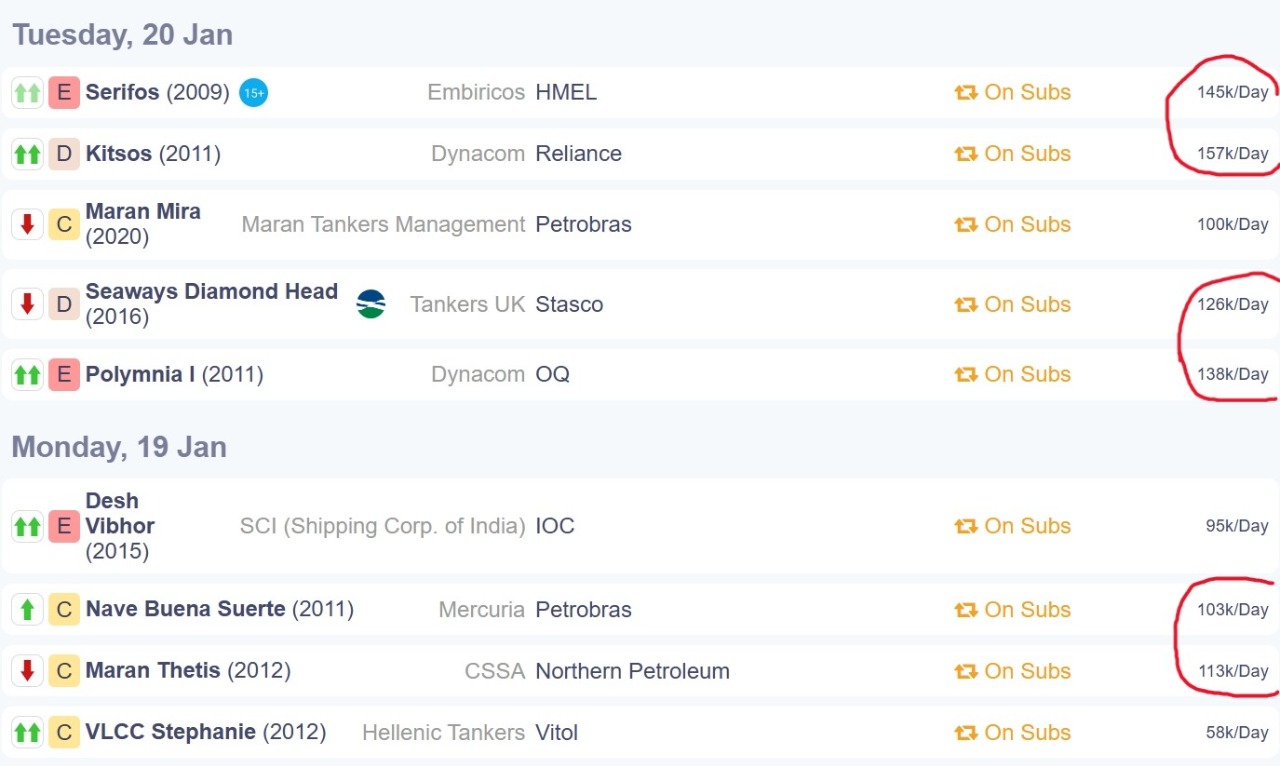This screenshot has width=1280, height=766.
Task: Click the Tuesday, 20 Jan date header
Action: pos(122,35)
